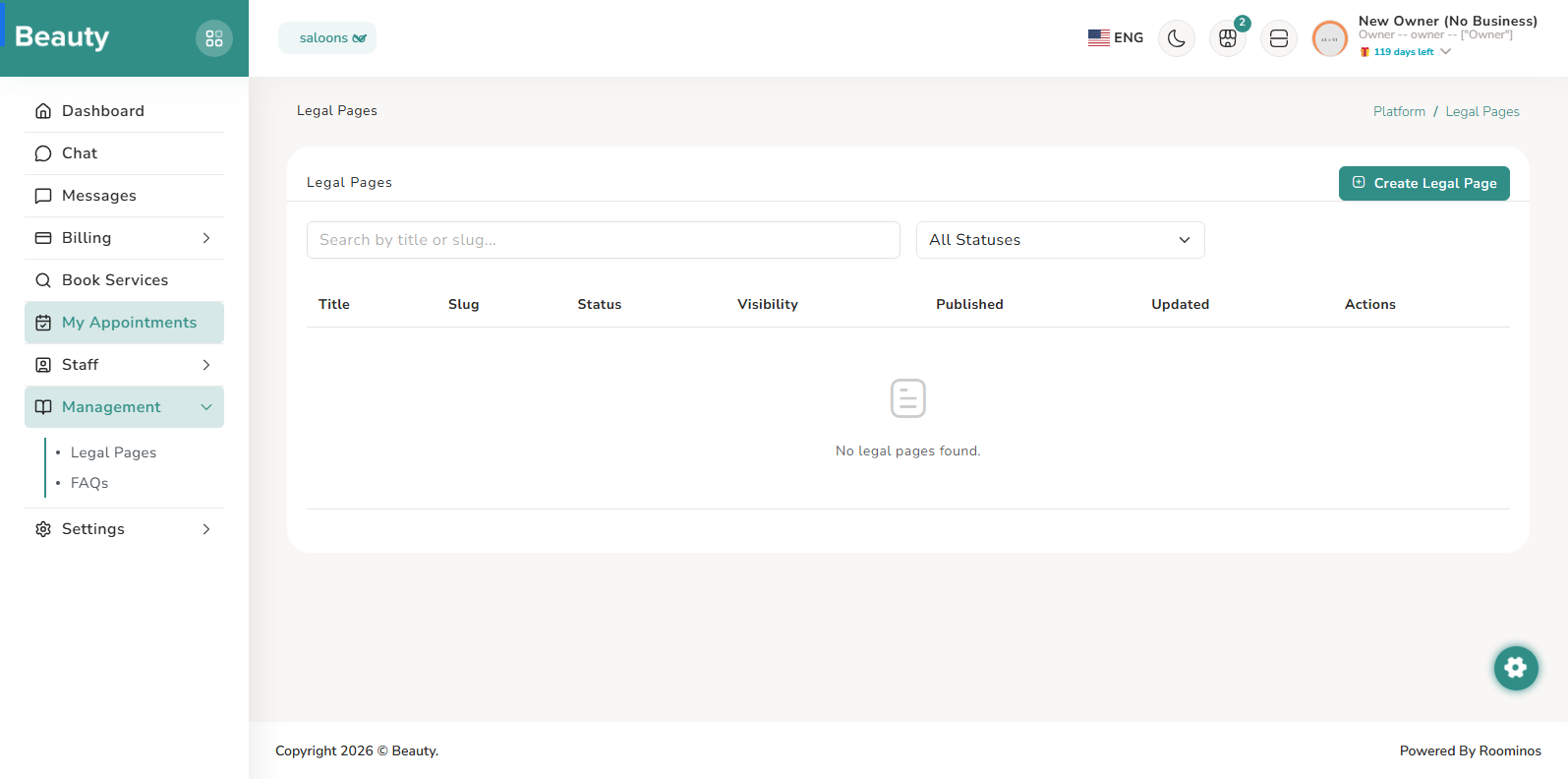Click Create Legal Page button
This screenshot has height=779, width=1568.
coord(1424,183)
